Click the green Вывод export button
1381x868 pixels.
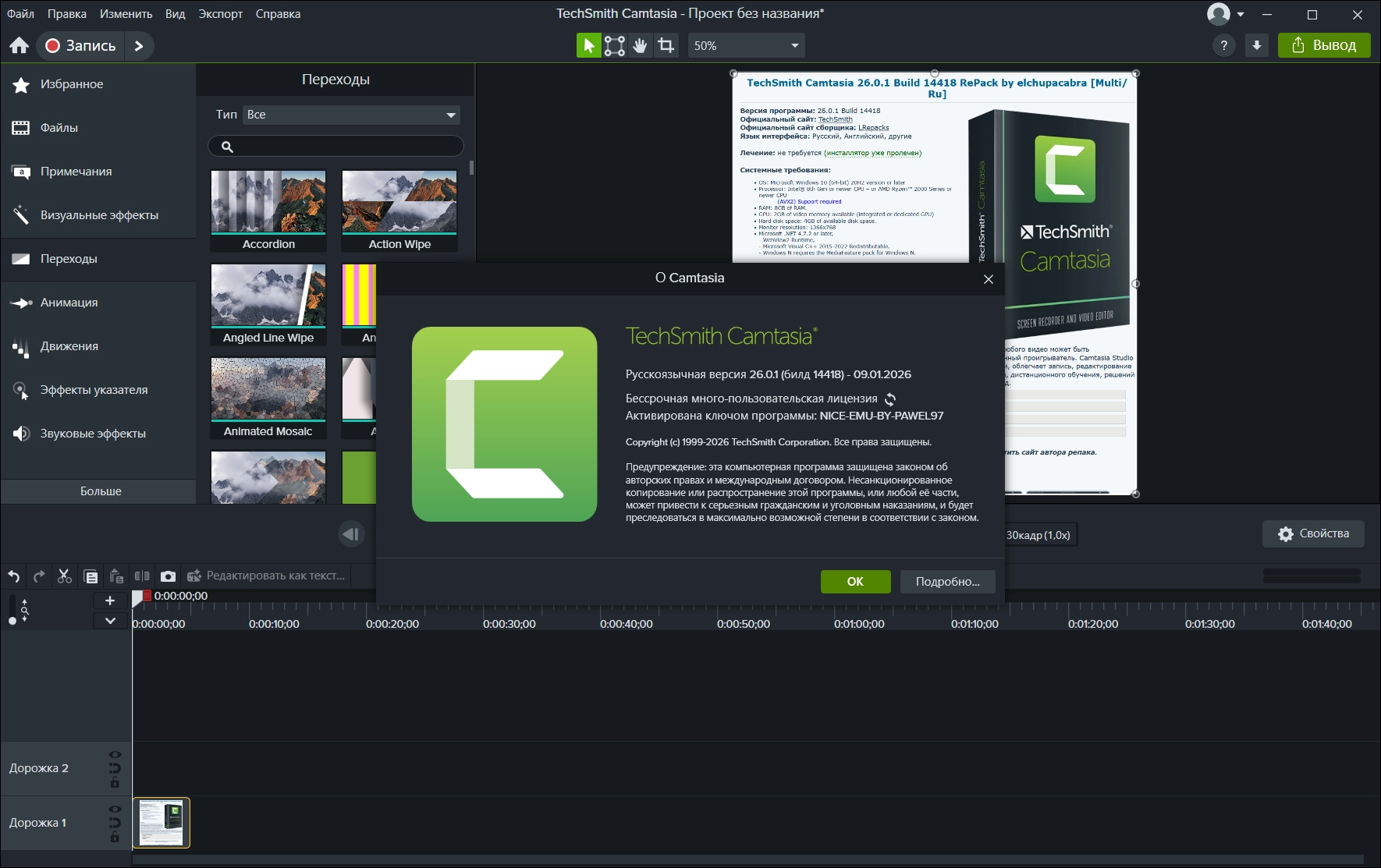1324,46
